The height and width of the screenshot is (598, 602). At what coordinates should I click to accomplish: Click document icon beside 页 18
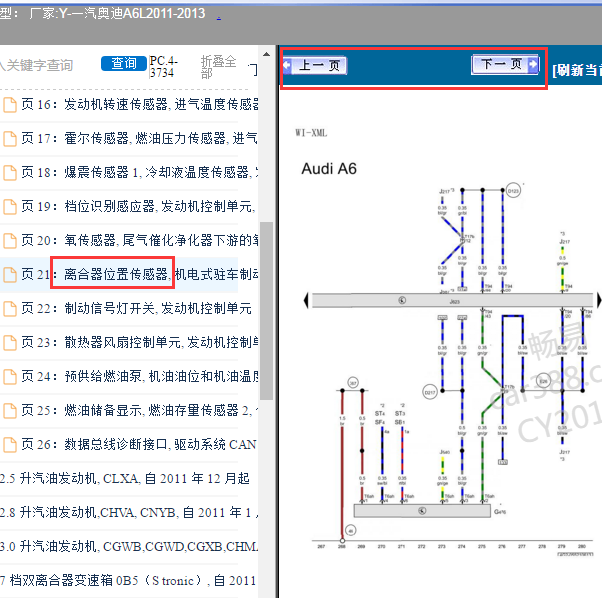click(x=10, y=173)
